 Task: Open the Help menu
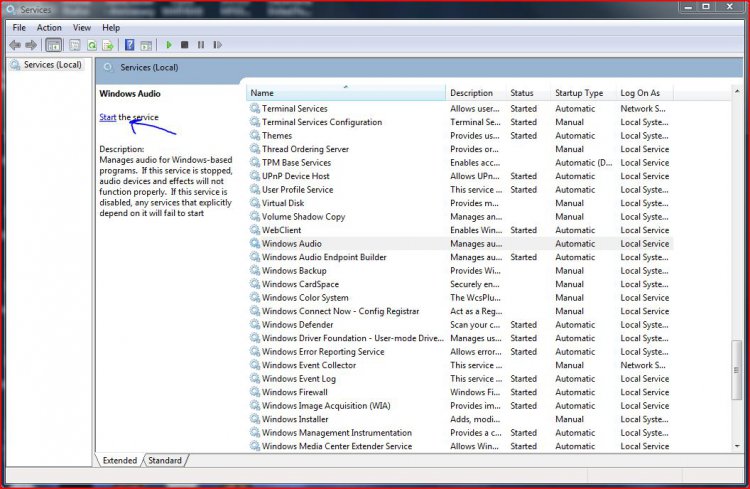[111, 27]
